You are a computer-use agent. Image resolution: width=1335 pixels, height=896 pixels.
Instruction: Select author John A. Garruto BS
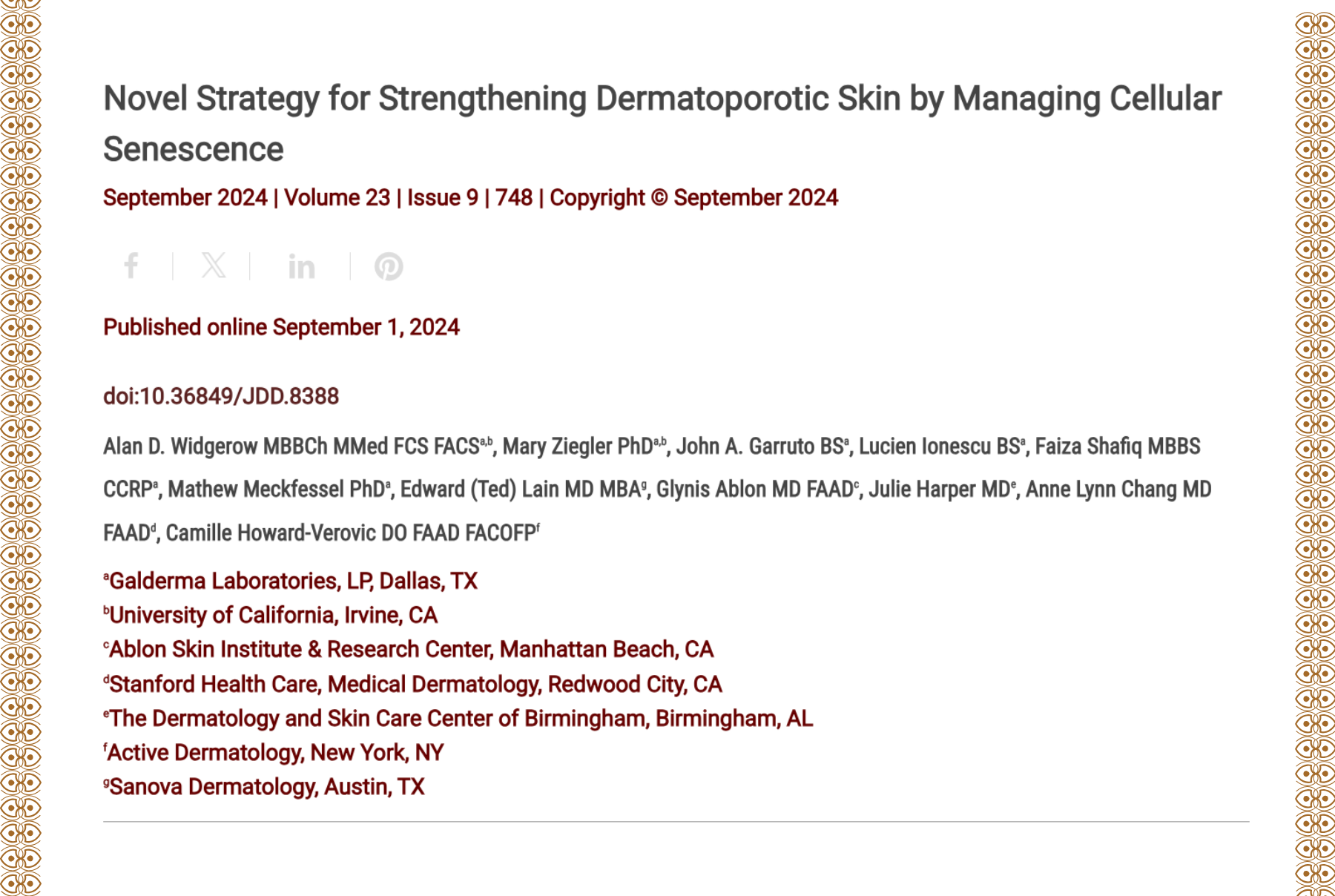pyautogui.click(x=759, y=447)
